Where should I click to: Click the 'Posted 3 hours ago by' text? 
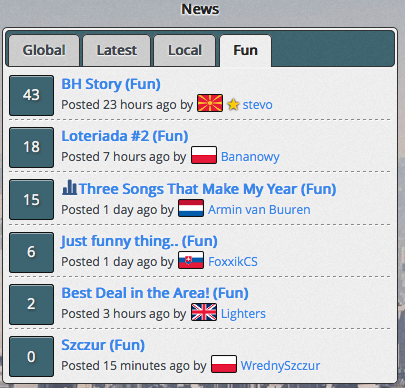pos(124,314)
